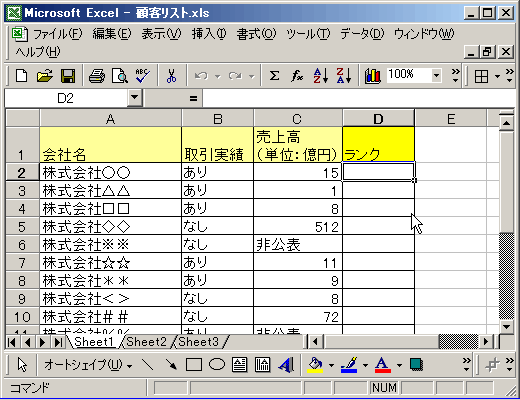The height and width of the screenshot is (400, 520).
Task: Show more drawing toolbar buttons chevron
Action: (466, 365)
